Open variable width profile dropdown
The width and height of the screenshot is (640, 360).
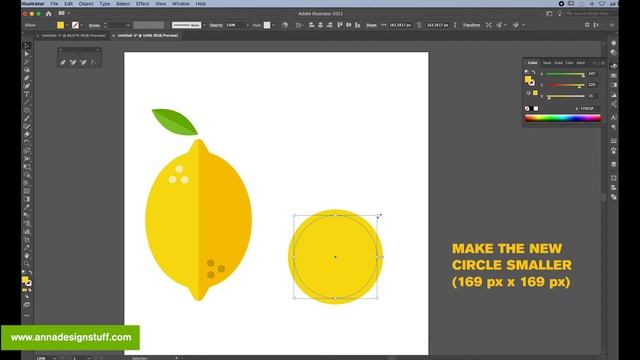tap(149, 25)
